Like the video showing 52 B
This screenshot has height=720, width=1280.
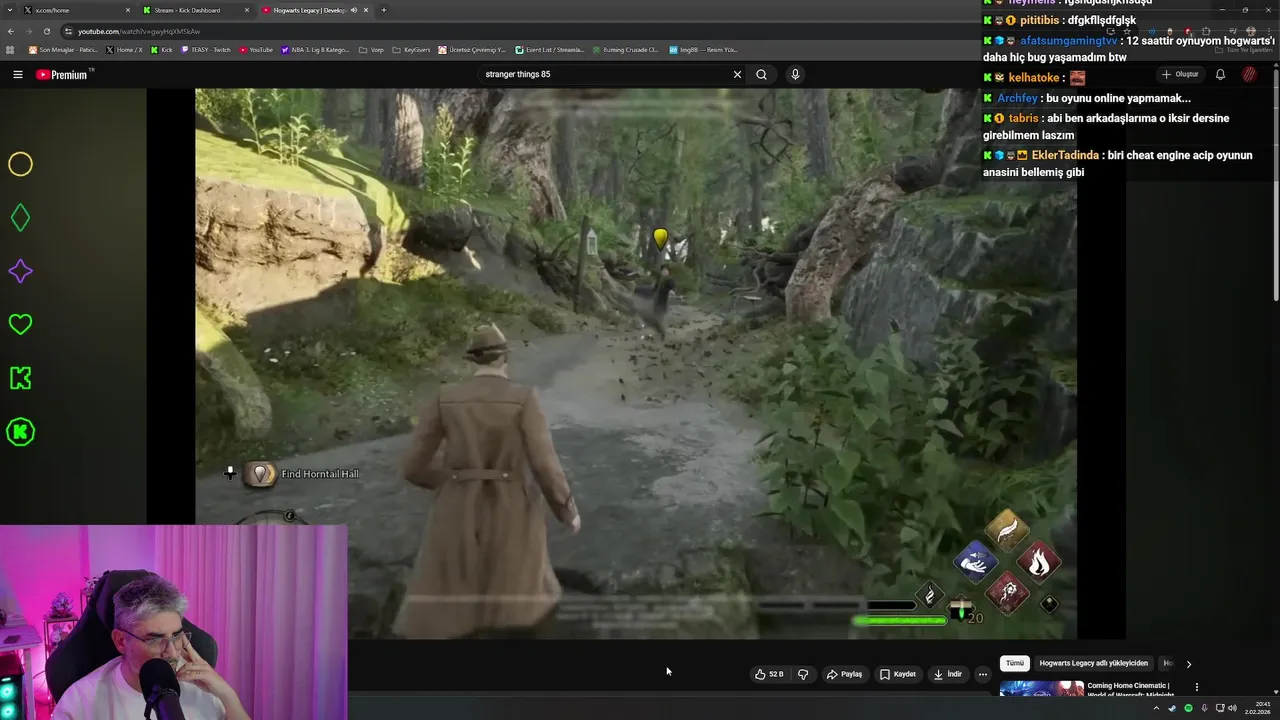[769, 674]
